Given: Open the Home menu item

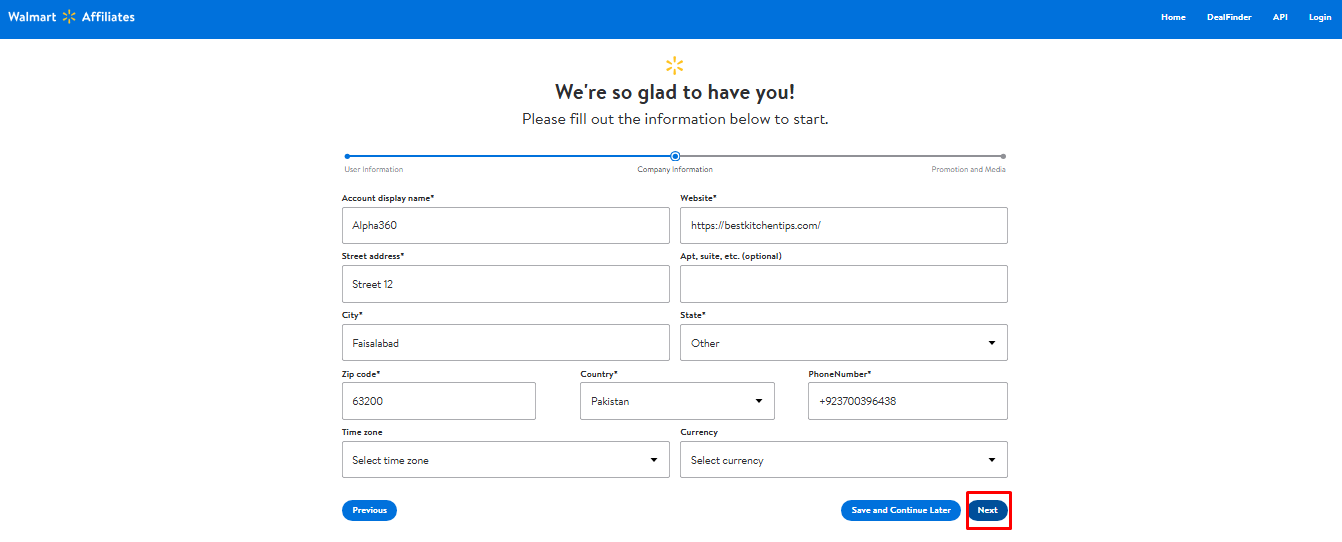Looking at the screenshot, I should coord(1173,17).
